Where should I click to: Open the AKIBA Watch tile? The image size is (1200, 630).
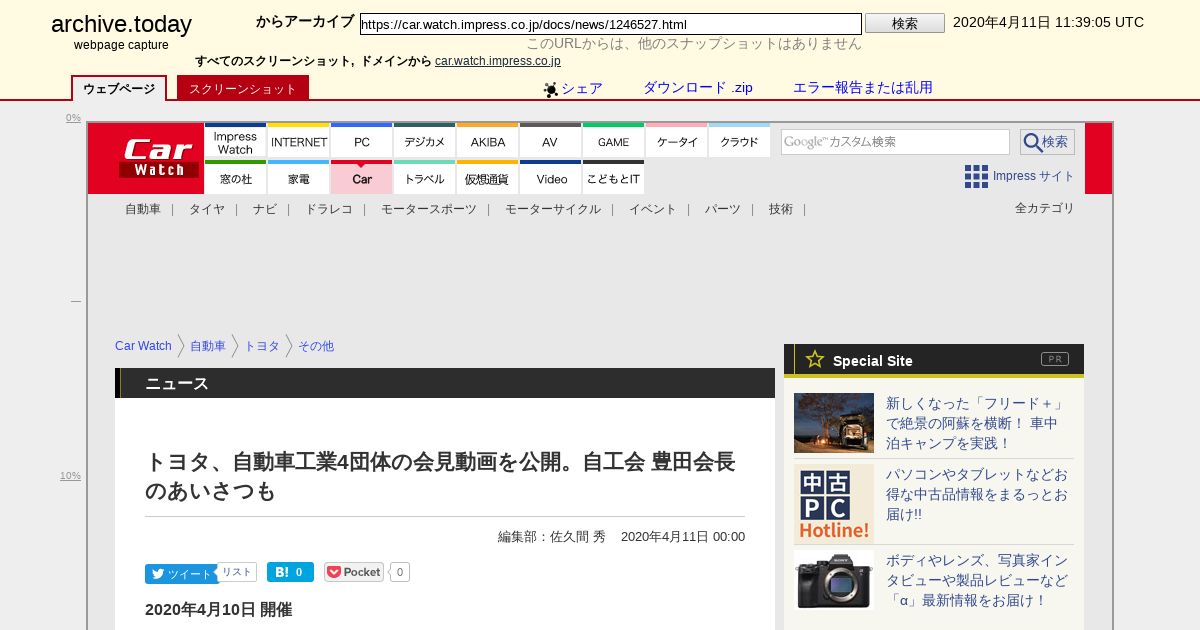pos(488,140)
